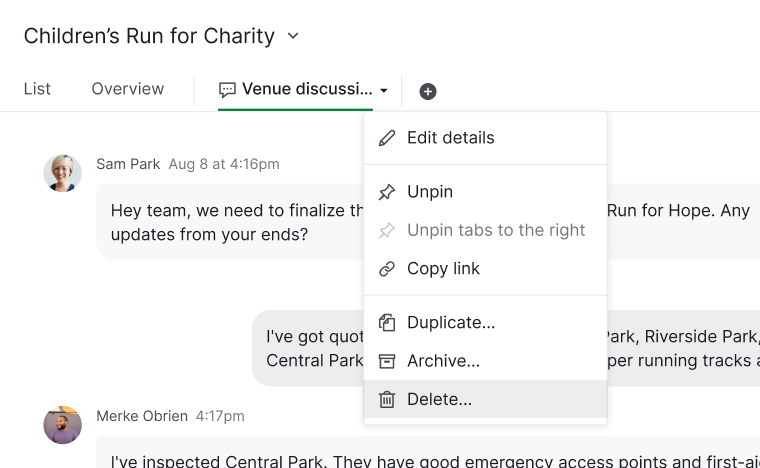Add a new tab with plus icon
Image resolution: width=760 pixels, height=468 pixels.
tap(428, 91)
